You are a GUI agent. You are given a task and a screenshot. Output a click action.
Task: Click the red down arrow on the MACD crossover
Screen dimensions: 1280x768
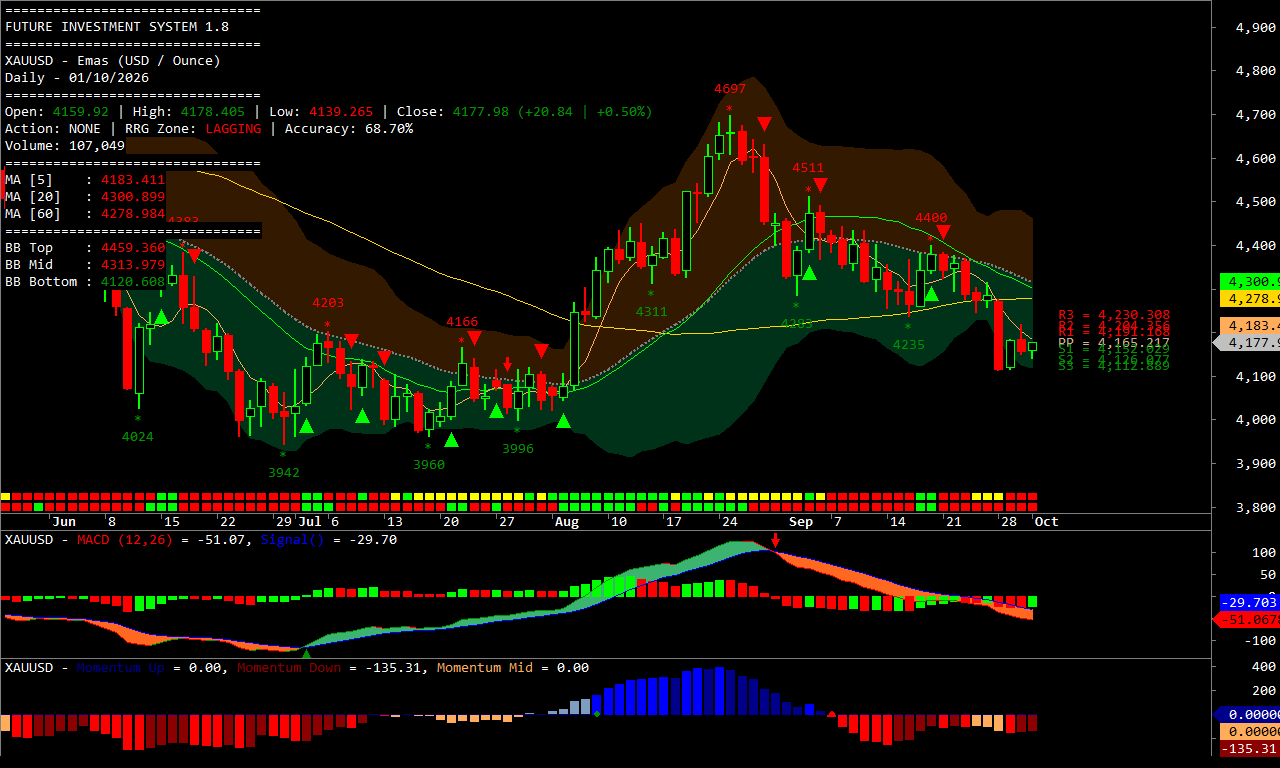click(x=775, y=541)
